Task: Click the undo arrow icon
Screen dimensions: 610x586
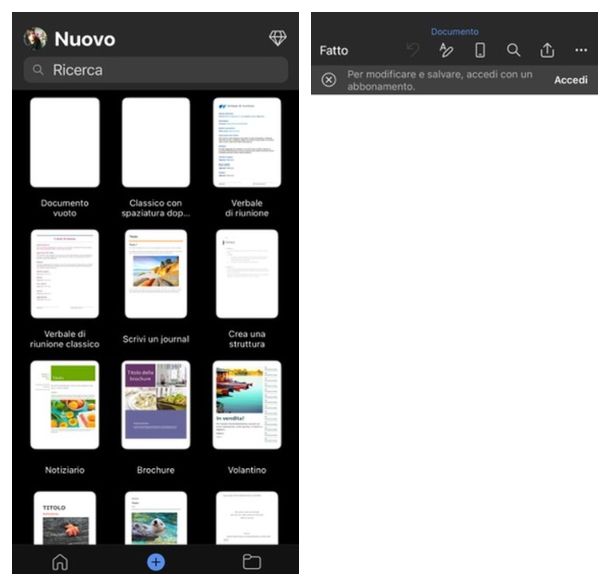Action: (413, 50)
